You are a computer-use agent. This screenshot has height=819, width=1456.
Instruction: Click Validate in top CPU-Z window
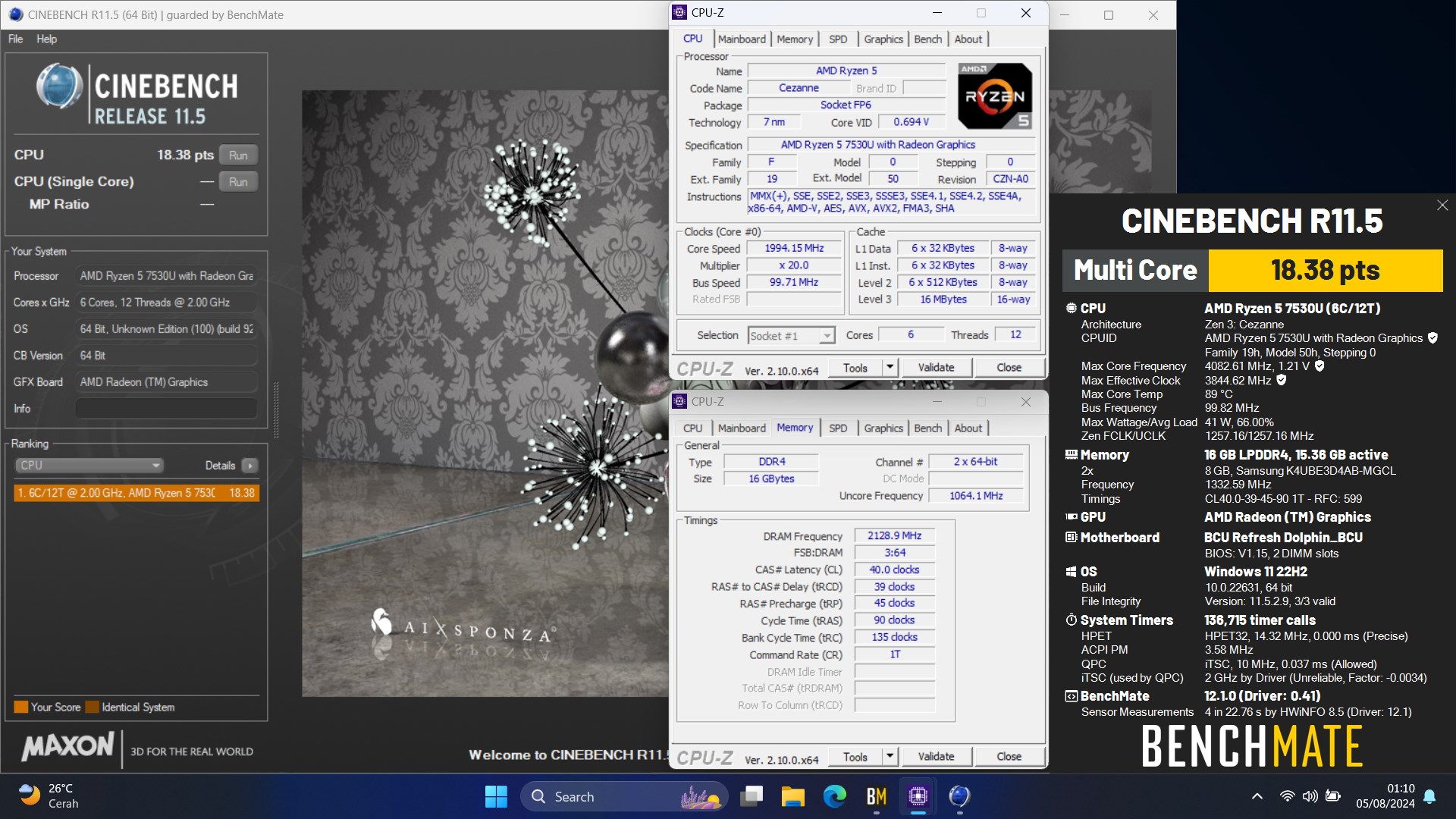936,368
